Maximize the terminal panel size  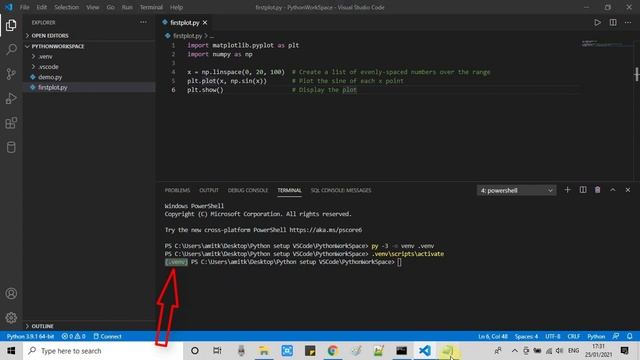[613, 190]
